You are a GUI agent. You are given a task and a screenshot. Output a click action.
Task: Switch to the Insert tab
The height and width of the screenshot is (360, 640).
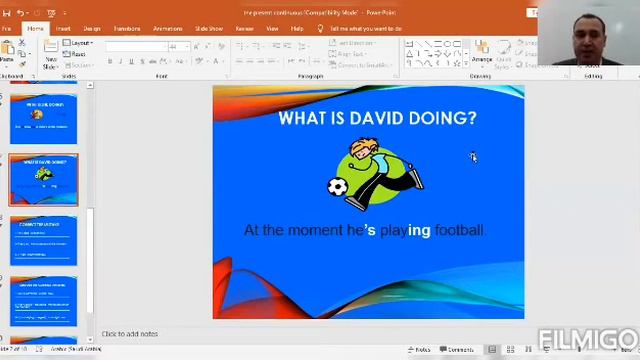63,29
